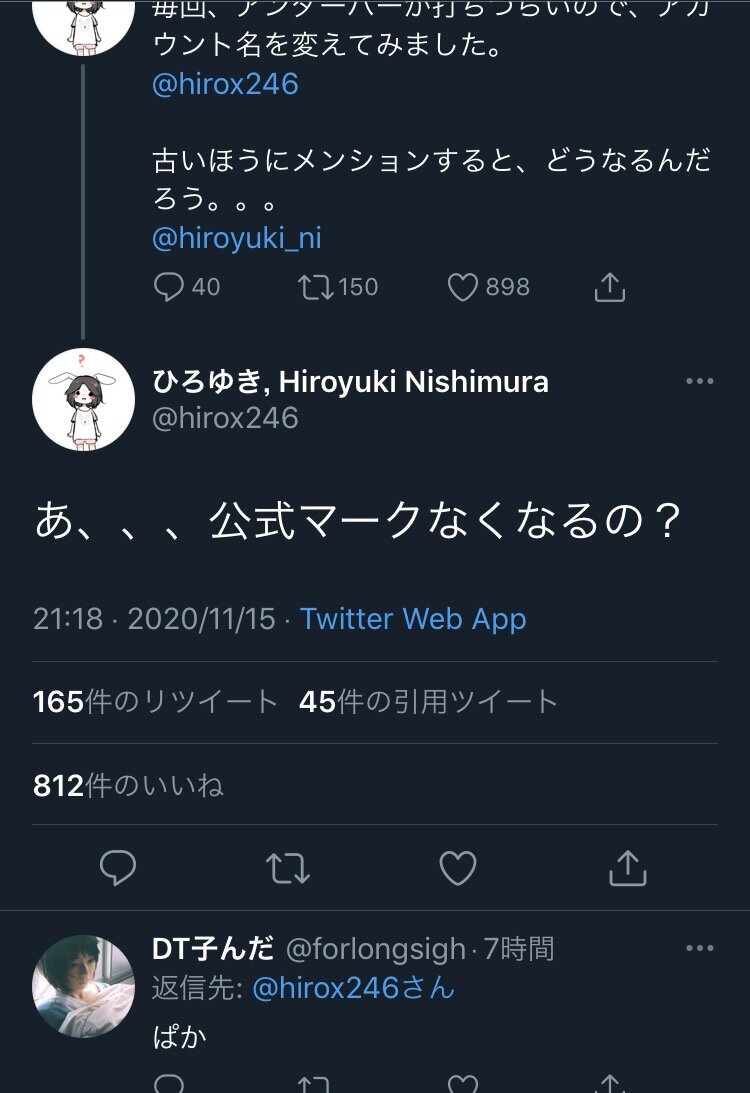Open the Twitter Web App source link
This screenshot has height=1093, width=750.
pyautogui.click(x=413, y=619)
